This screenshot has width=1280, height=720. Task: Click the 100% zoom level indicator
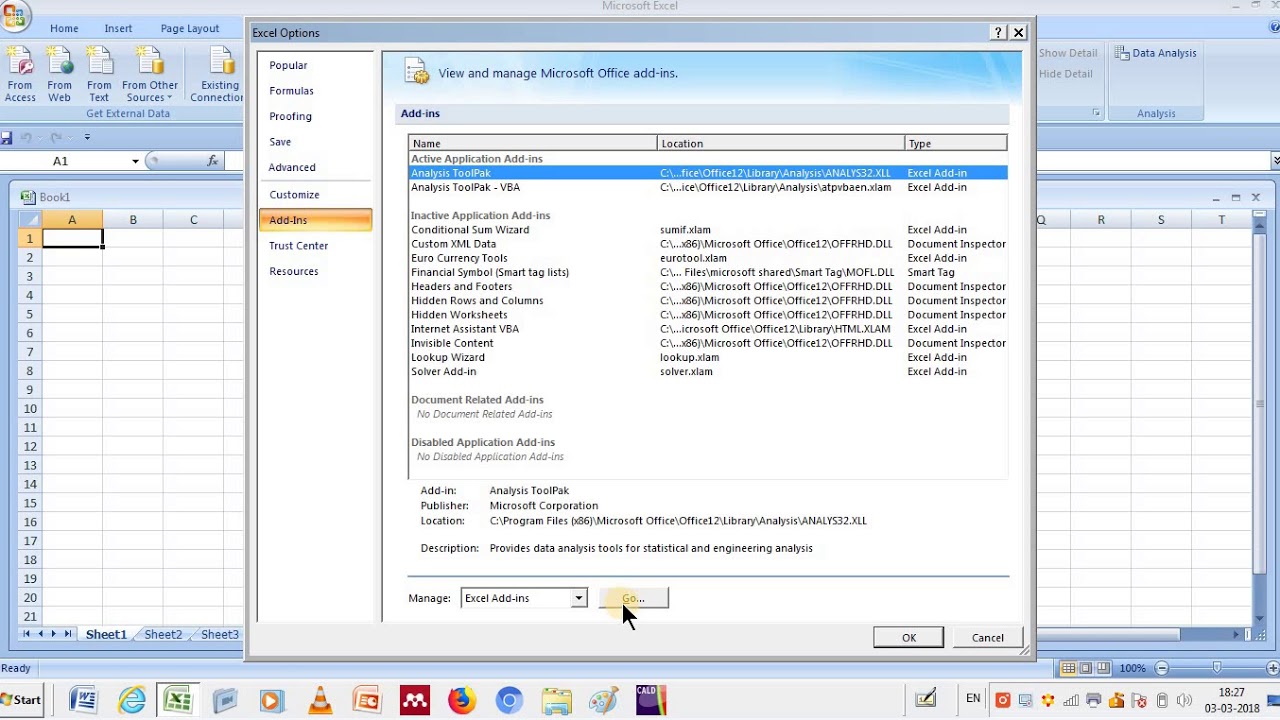[x=1132, y=668]
